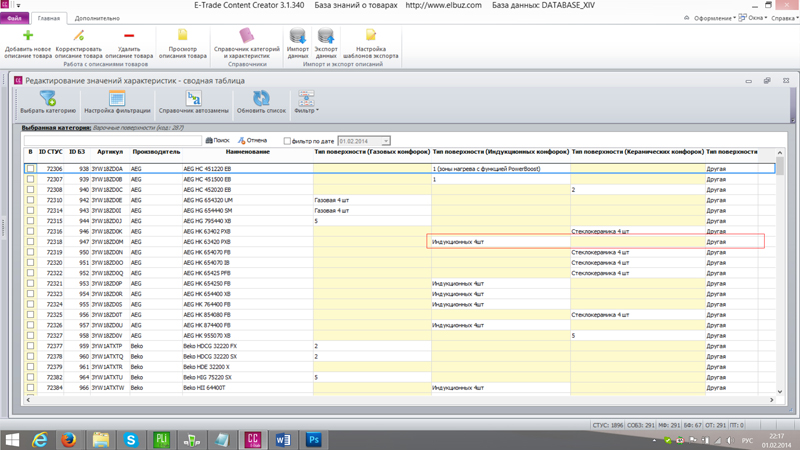Open Photoshop from taskbar

point(313,440)
